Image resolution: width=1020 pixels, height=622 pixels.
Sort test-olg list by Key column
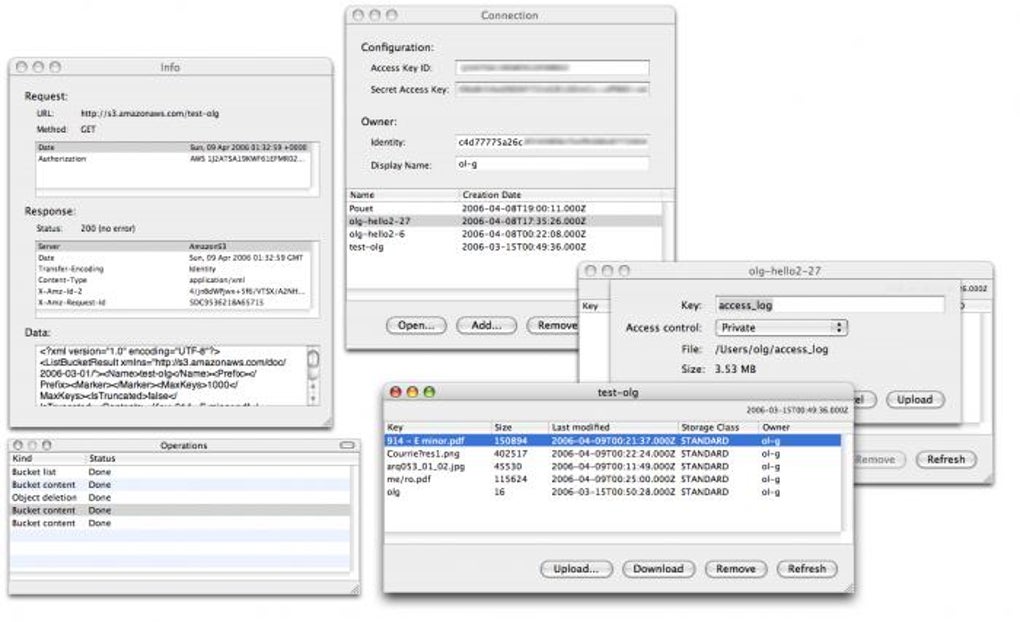(438, 427)
